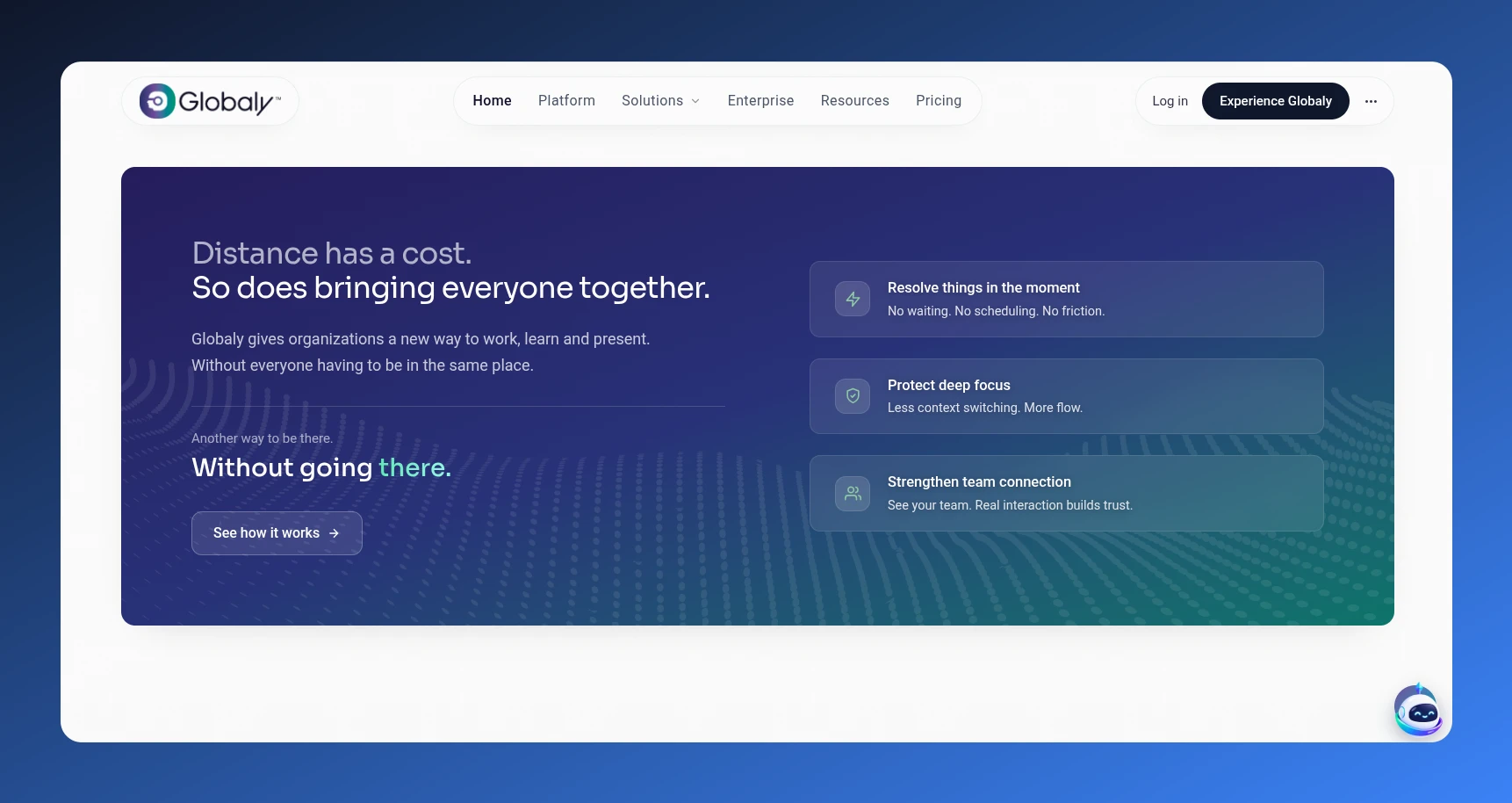Open the Solutions menu

(x=660, y=101)
